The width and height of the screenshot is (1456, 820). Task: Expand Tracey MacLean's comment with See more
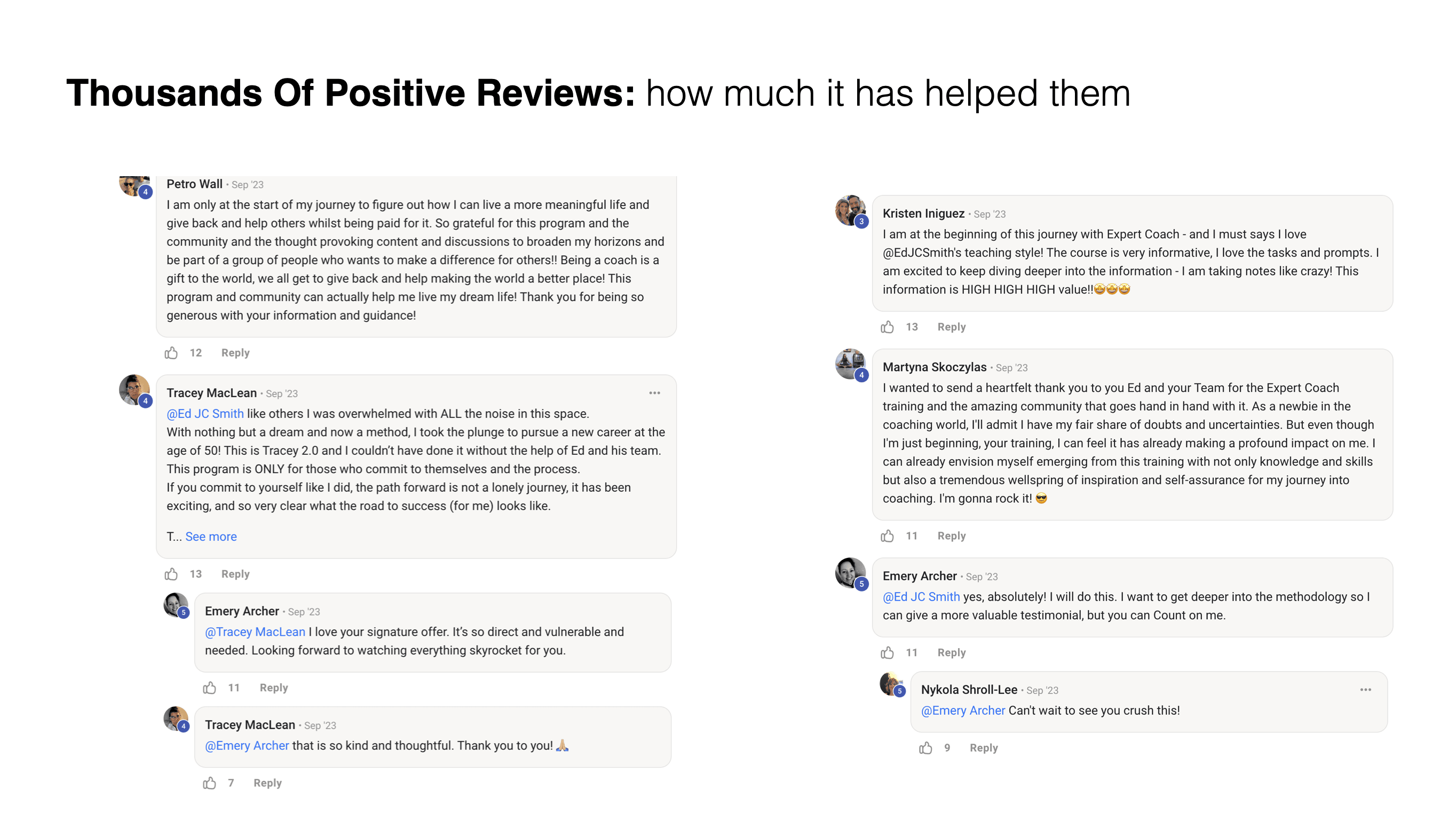click(211, 537)
